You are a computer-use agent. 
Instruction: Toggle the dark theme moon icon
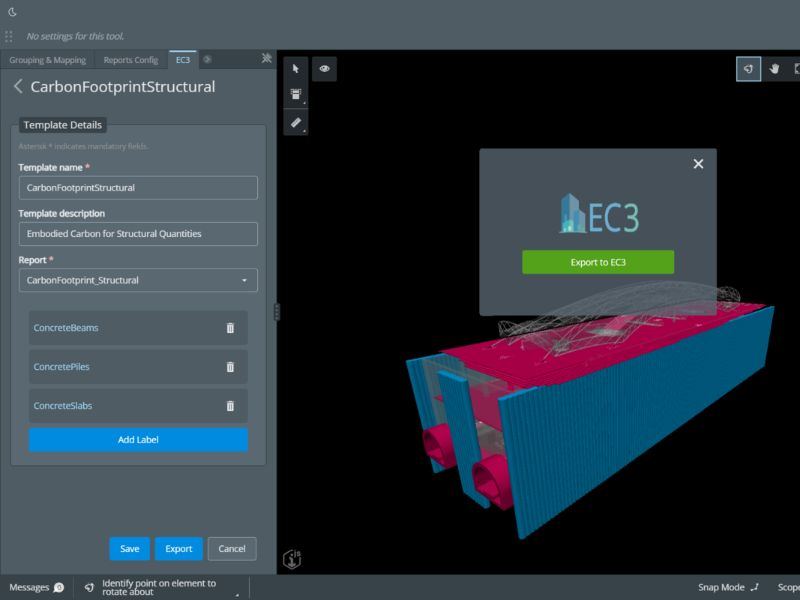tap(13, 13)
